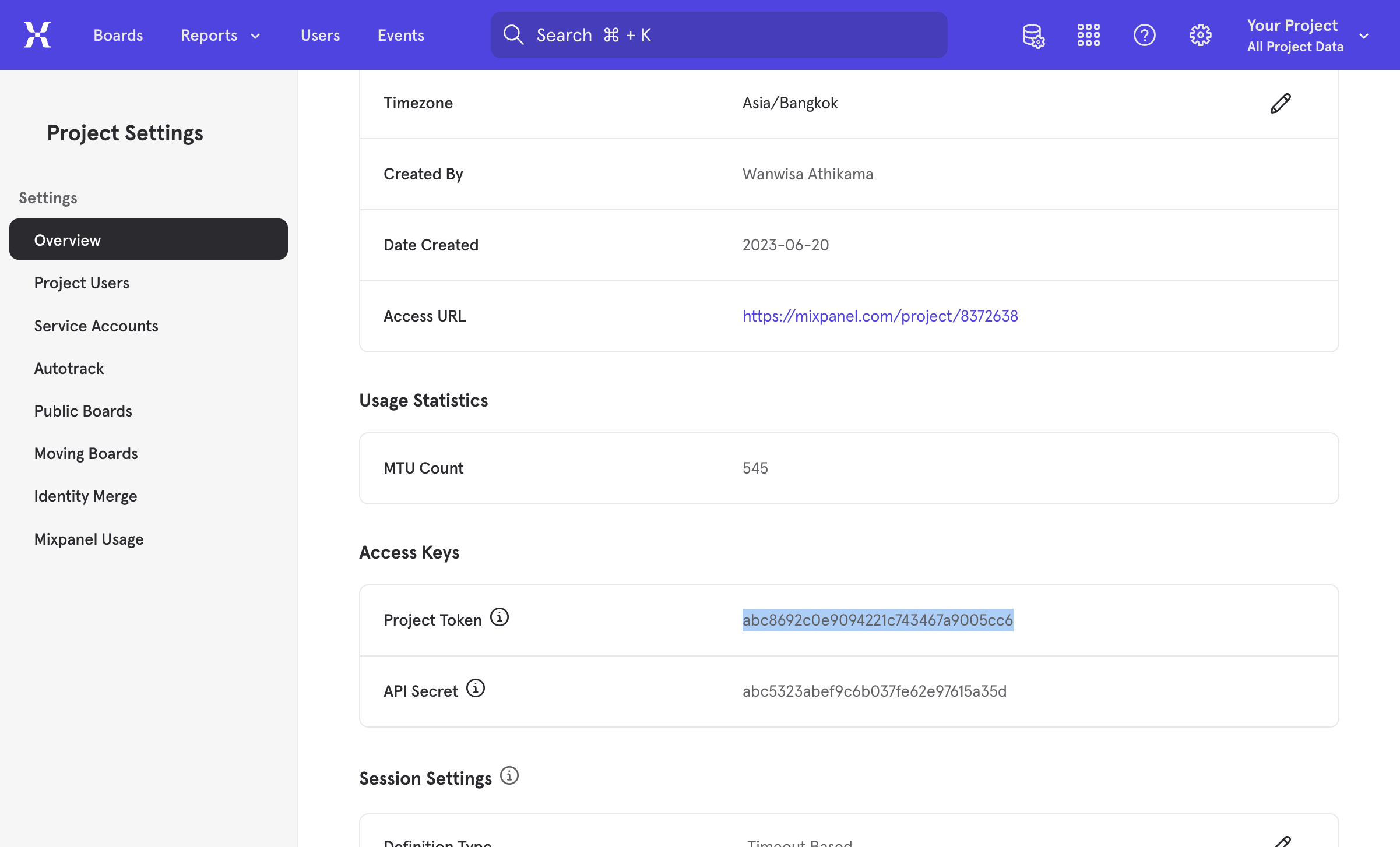The height and width of the screenshot is (847, 1400).
Task: Click the info icon next to Session Settings
Action: coord(509,775)
